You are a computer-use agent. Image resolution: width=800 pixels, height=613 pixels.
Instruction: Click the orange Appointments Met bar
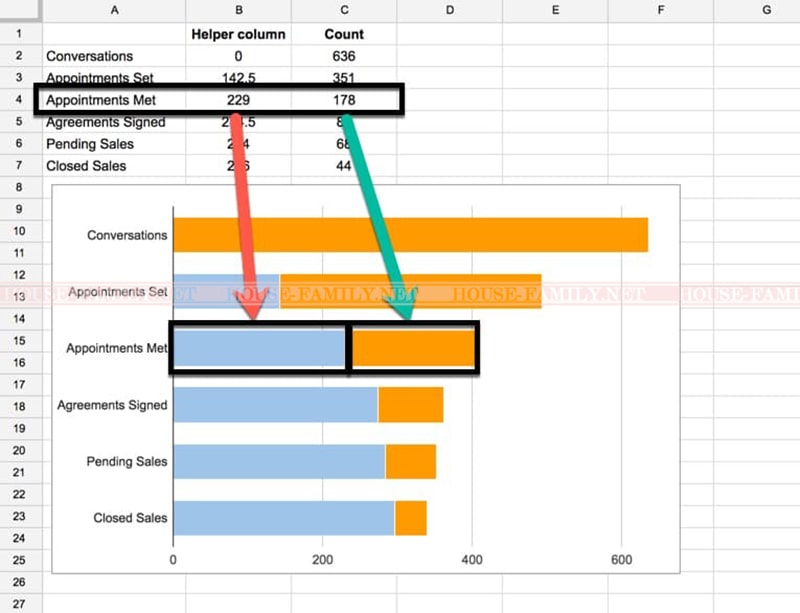(x=413, y=348)
